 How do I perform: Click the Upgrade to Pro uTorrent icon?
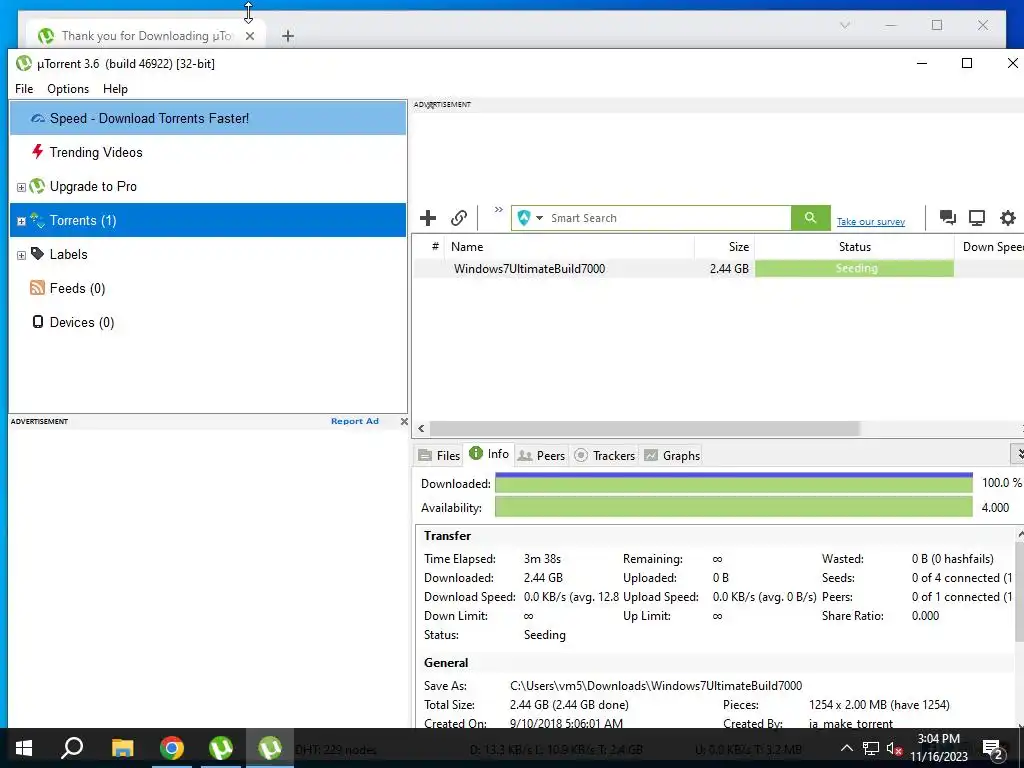coord(37,186)
